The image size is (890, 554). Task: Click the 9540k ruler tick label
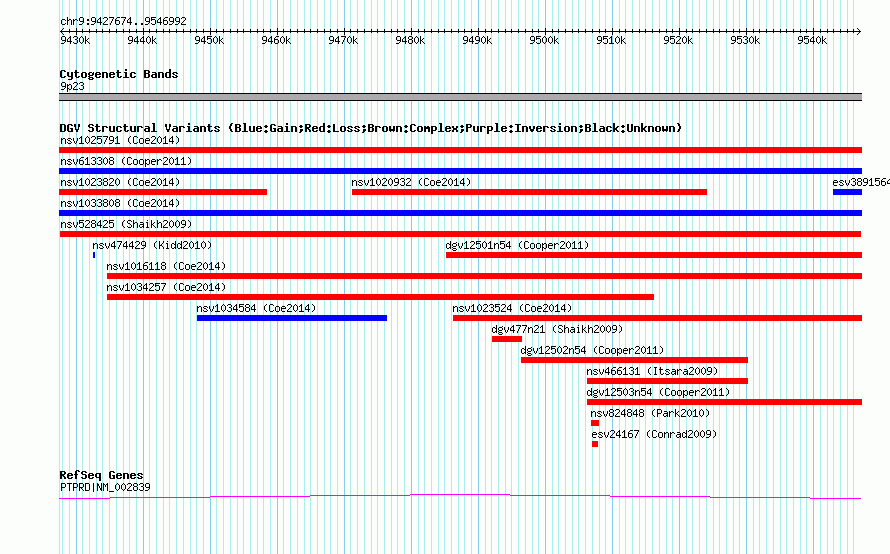(x=812, y=40)
